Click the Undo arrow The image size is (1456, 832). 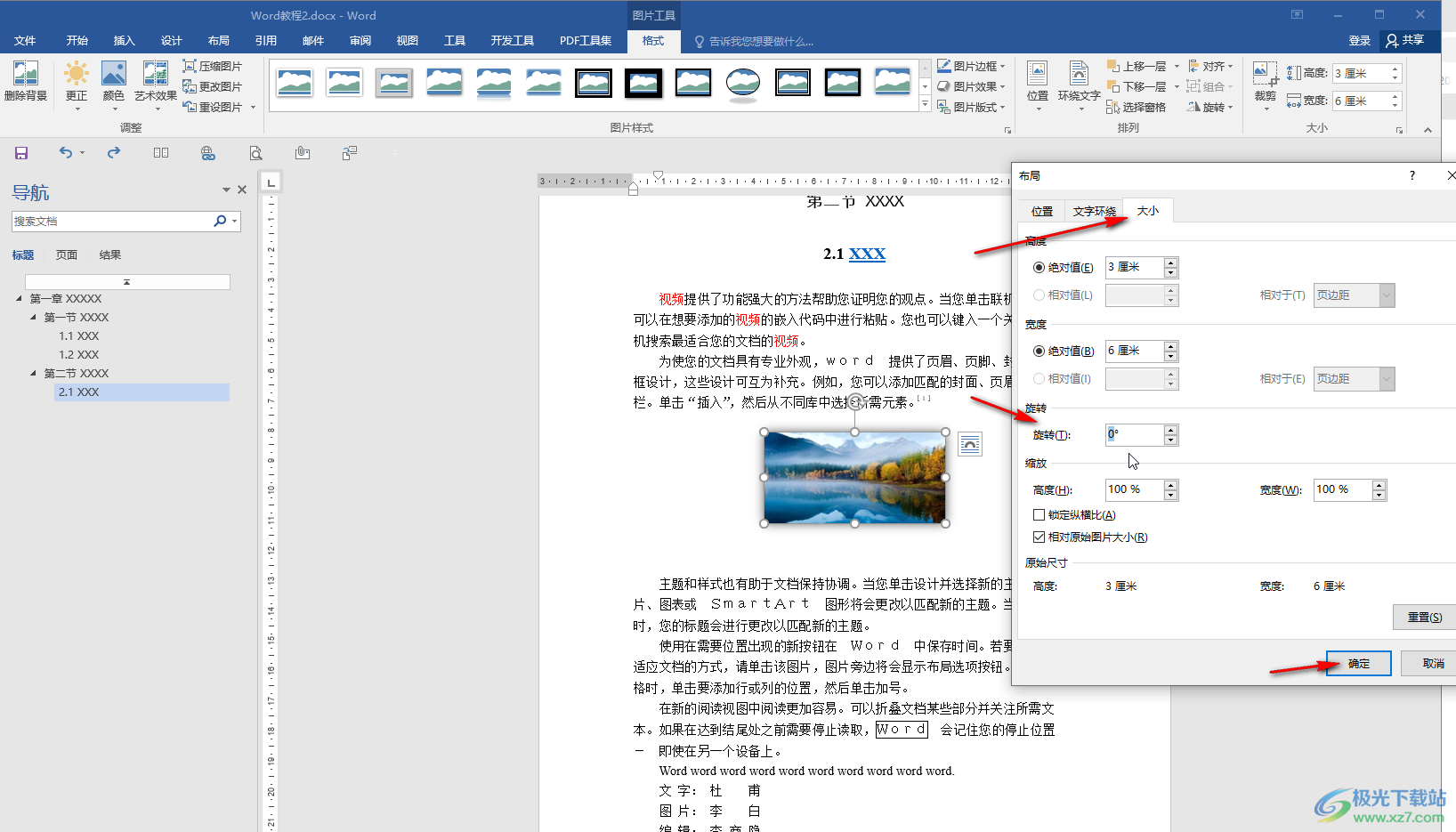[x=66, y=153]
